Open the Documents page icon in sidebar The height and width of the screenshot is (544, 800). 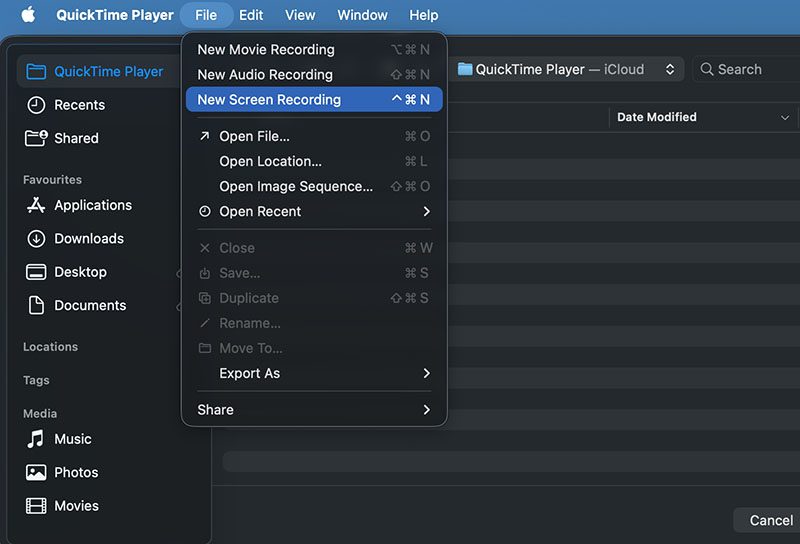36,305
